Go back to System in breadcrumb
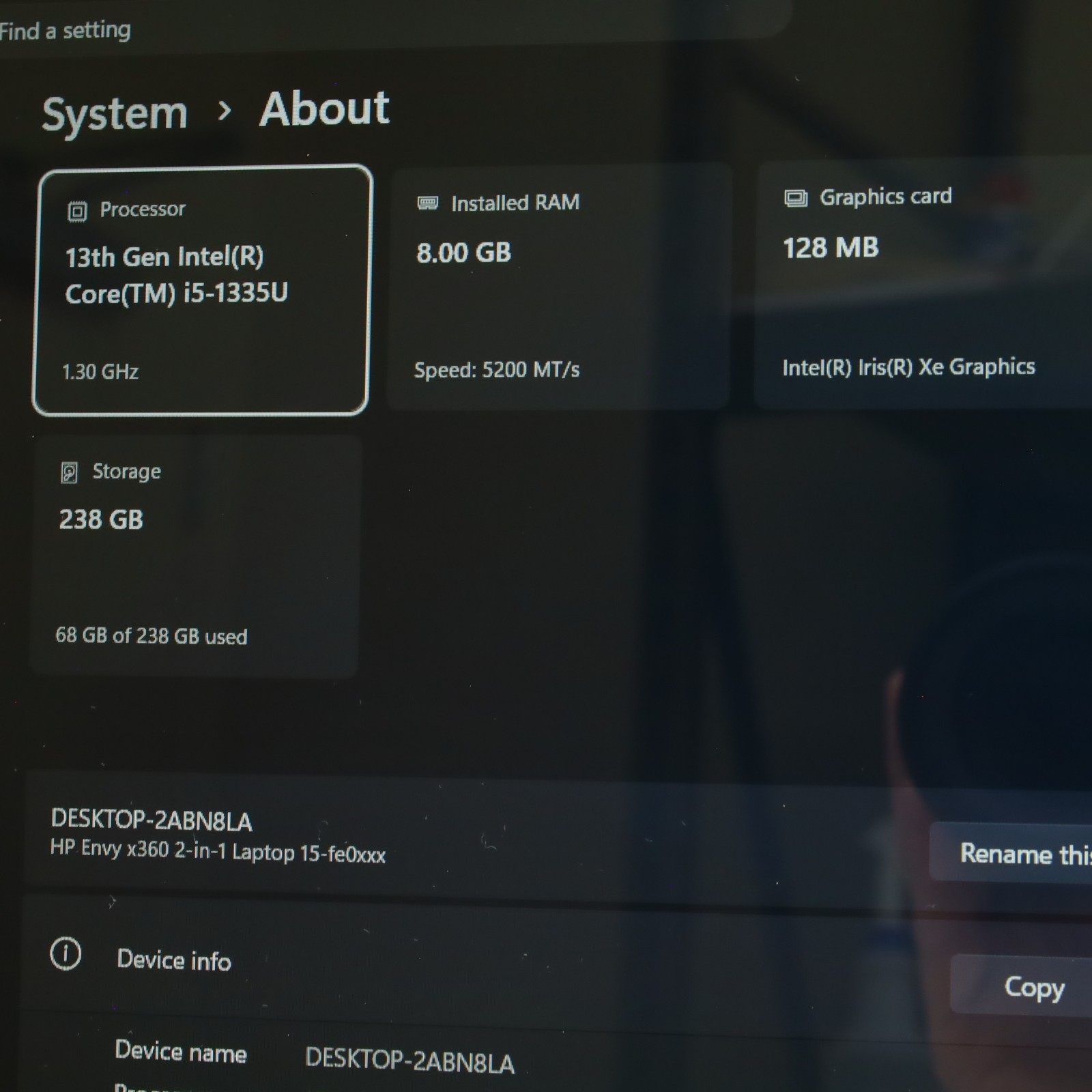Viewport: 1092px width, 1092px height. point(115,113)
